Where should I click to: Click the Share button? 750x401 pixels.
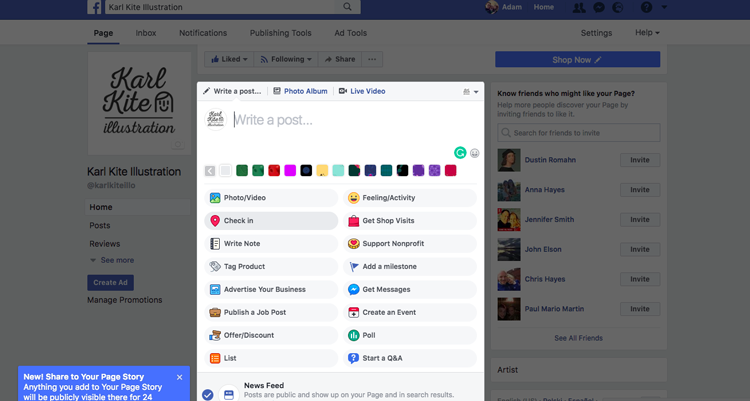(340, 59)
